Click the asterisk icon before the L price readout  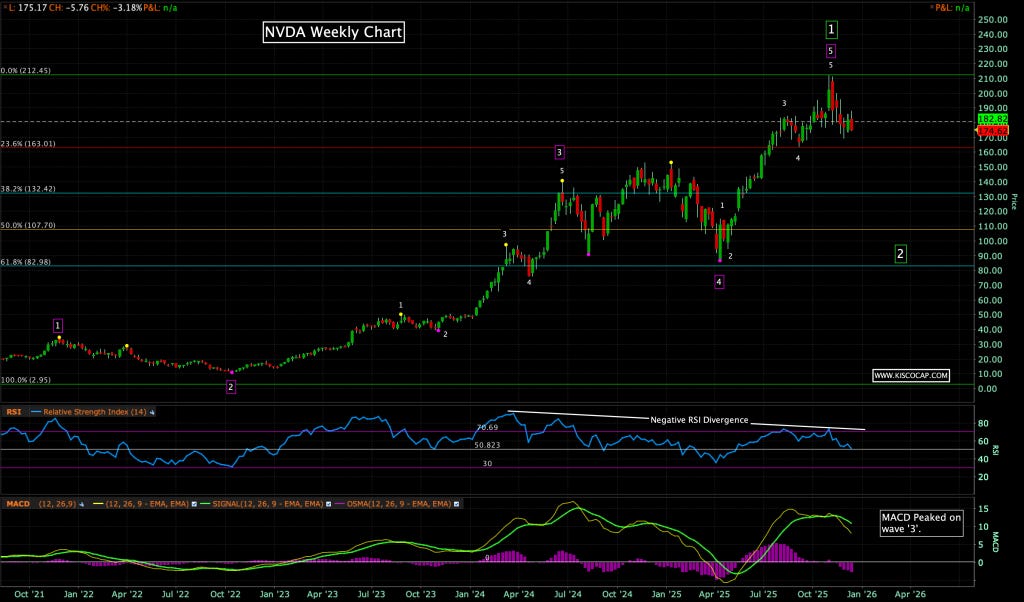click(x=5, y=6)
